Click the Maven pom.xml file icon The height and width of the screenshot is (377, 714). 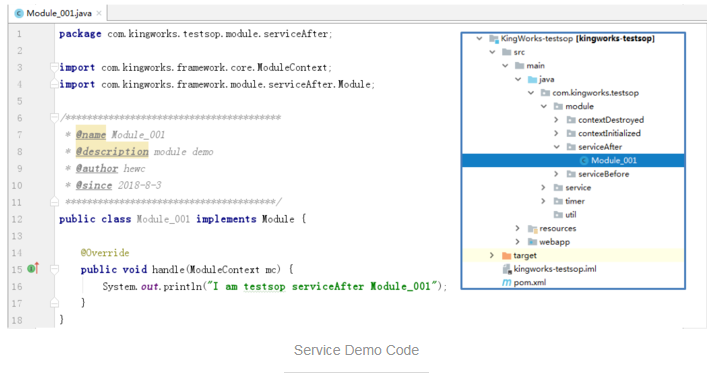coord(506,282)
